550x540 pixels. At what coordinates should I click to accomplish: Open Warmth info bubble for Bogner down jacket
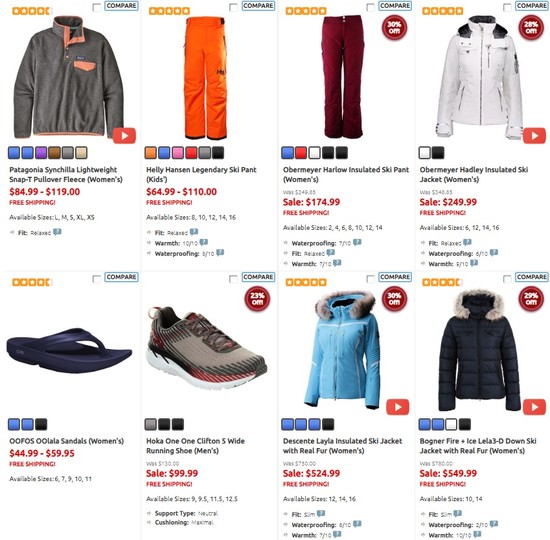pos(477,534)
